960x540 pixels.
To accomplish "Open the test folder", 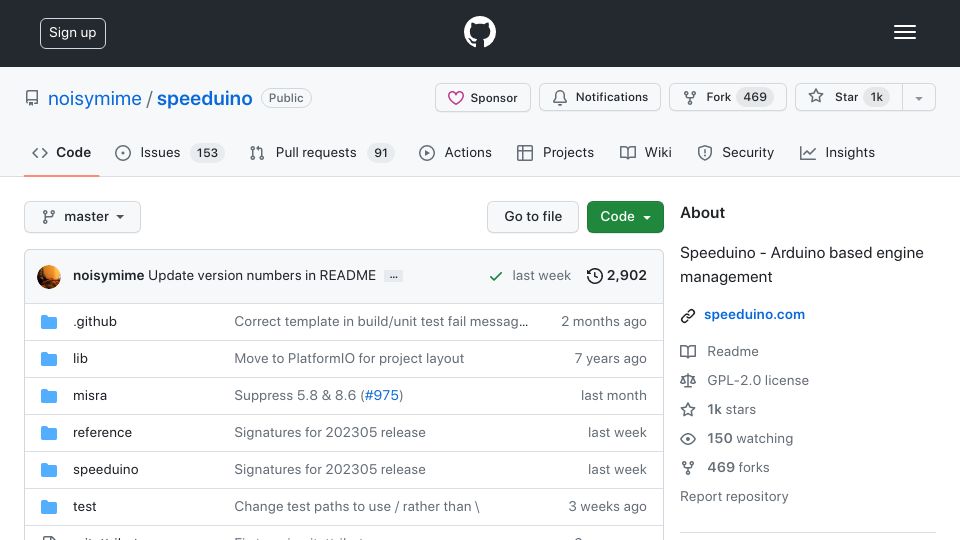I will point(84,506).
